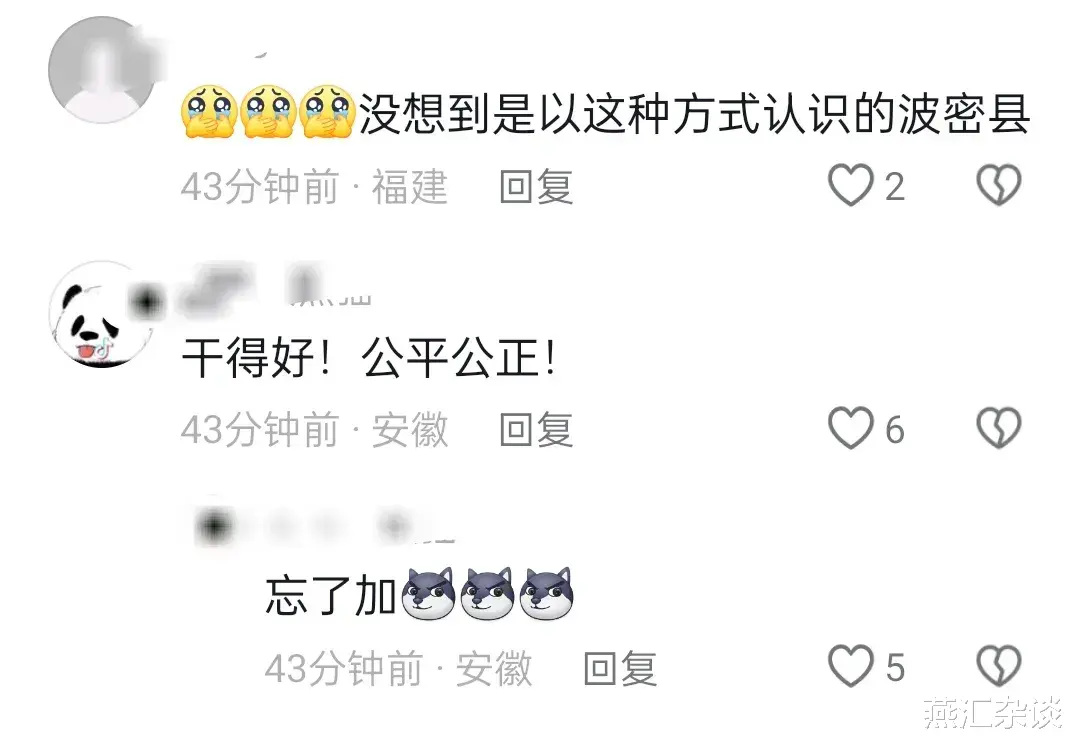Tap the heart on 干得好 comment
The width and height of the screenshot is (1080, 753).
point(851,429)
